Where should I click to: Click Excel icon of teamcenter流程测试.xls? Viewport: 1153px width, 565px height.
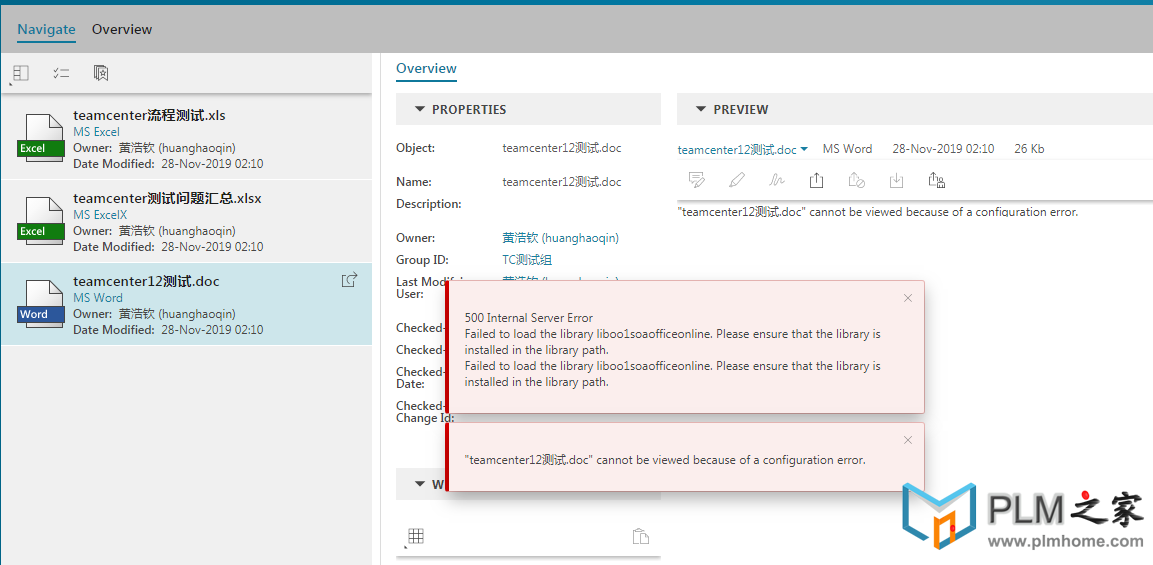[41, 138]
